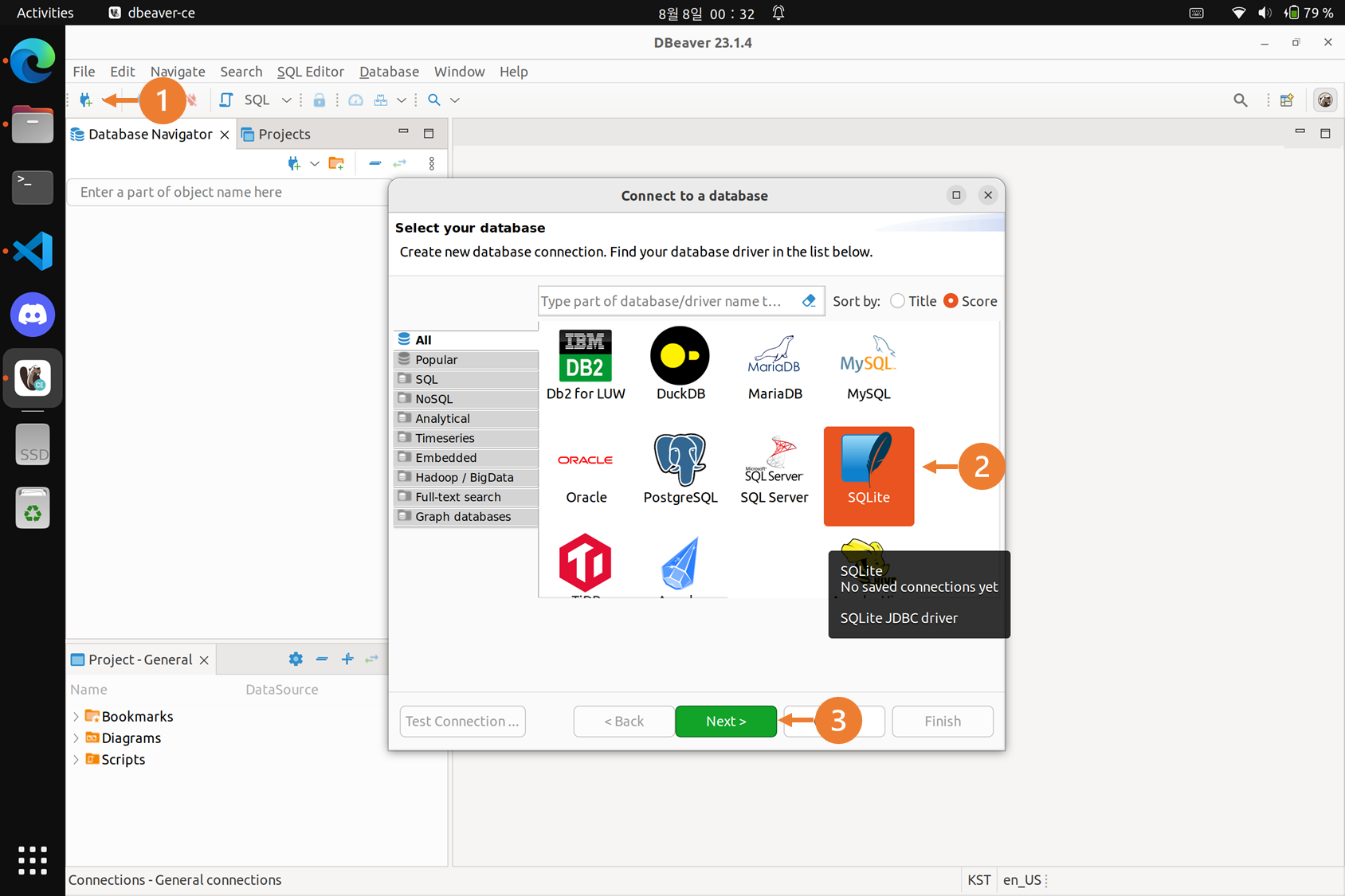Click the New Database Connection plug icon
Viewport: 1345px width, 896px height.
86,100
